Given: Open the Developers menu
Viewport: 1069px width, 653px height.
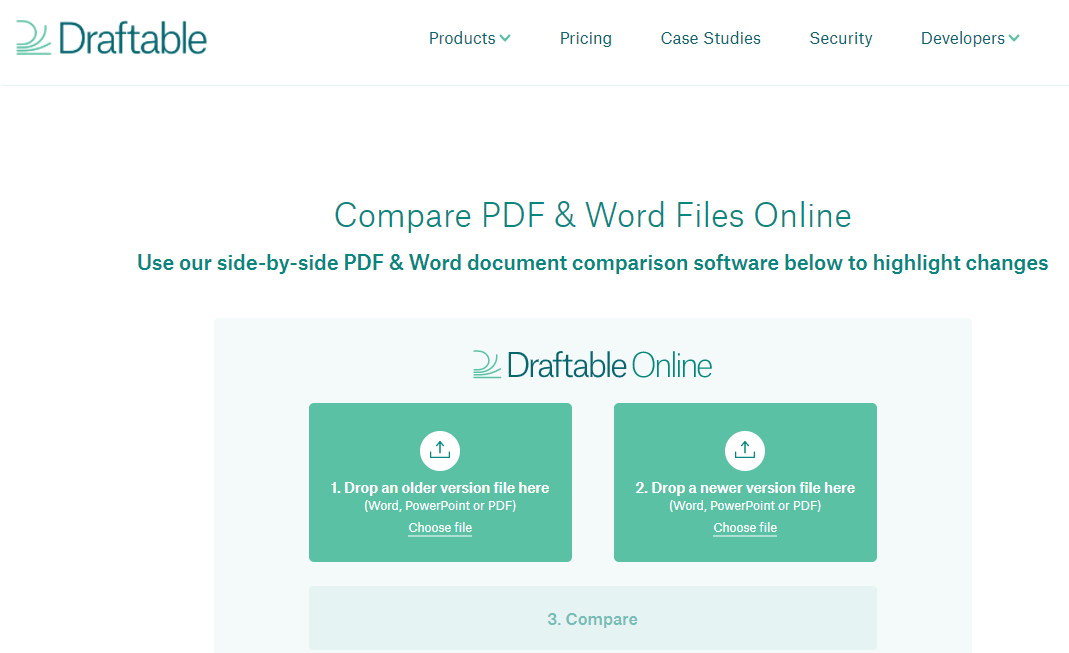Looking at the screenshot, I should point(962,38).
